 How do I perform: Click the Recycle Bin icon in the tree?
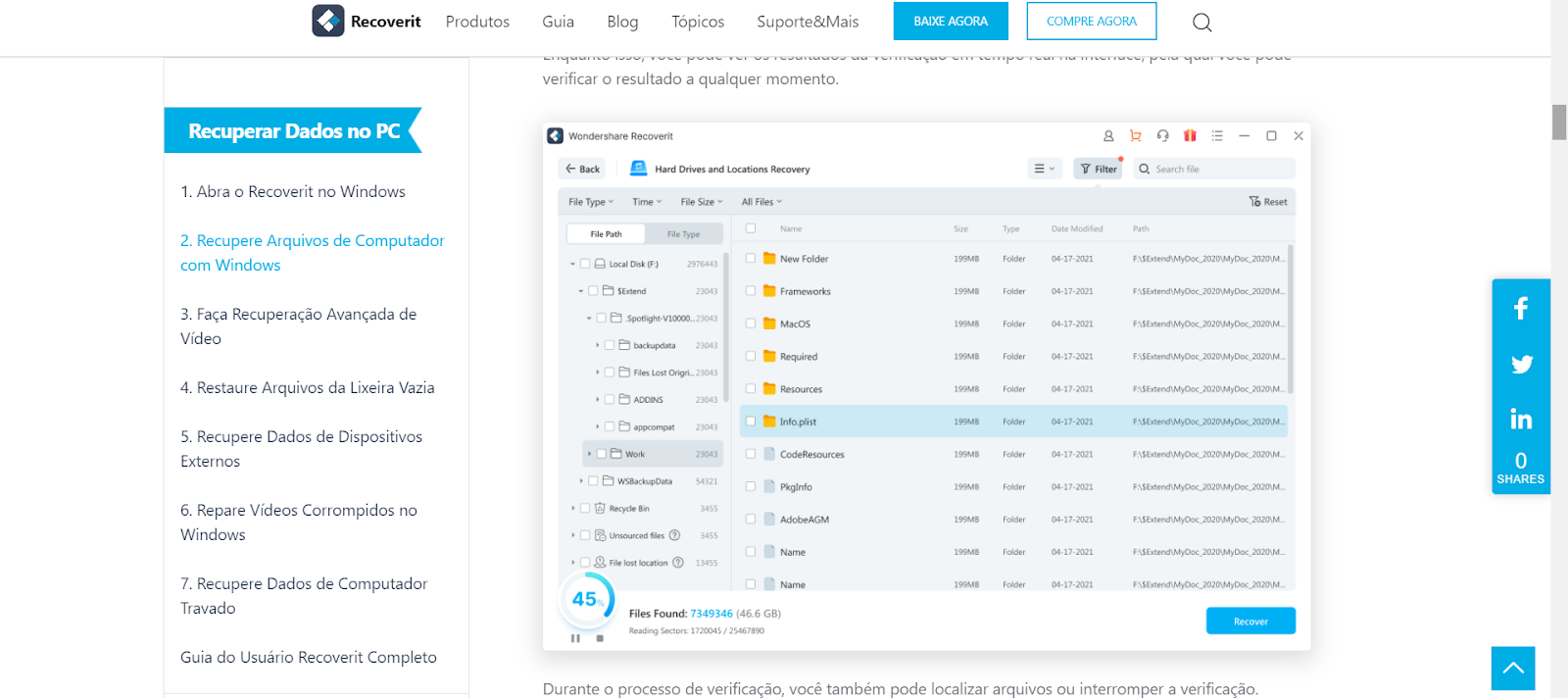pyautogui.click(x=600, y=509)
